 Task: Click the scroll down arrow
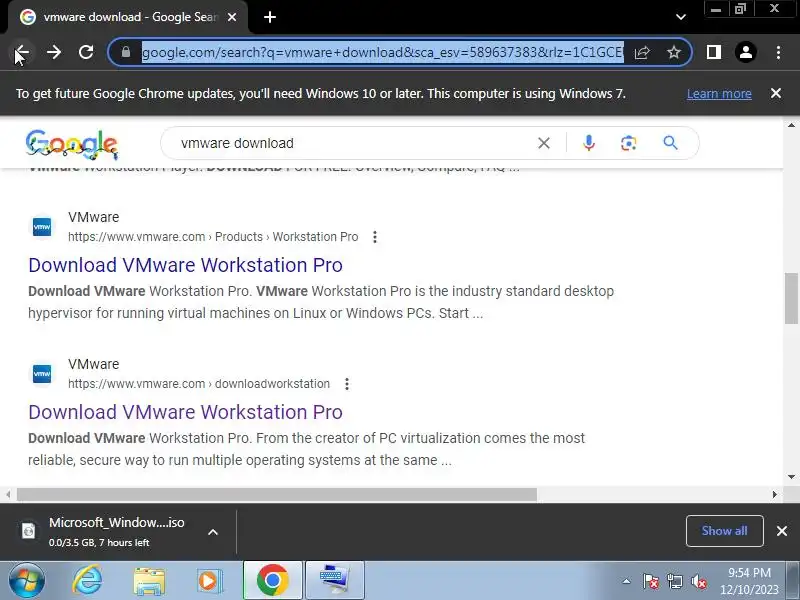pos(791,477)
